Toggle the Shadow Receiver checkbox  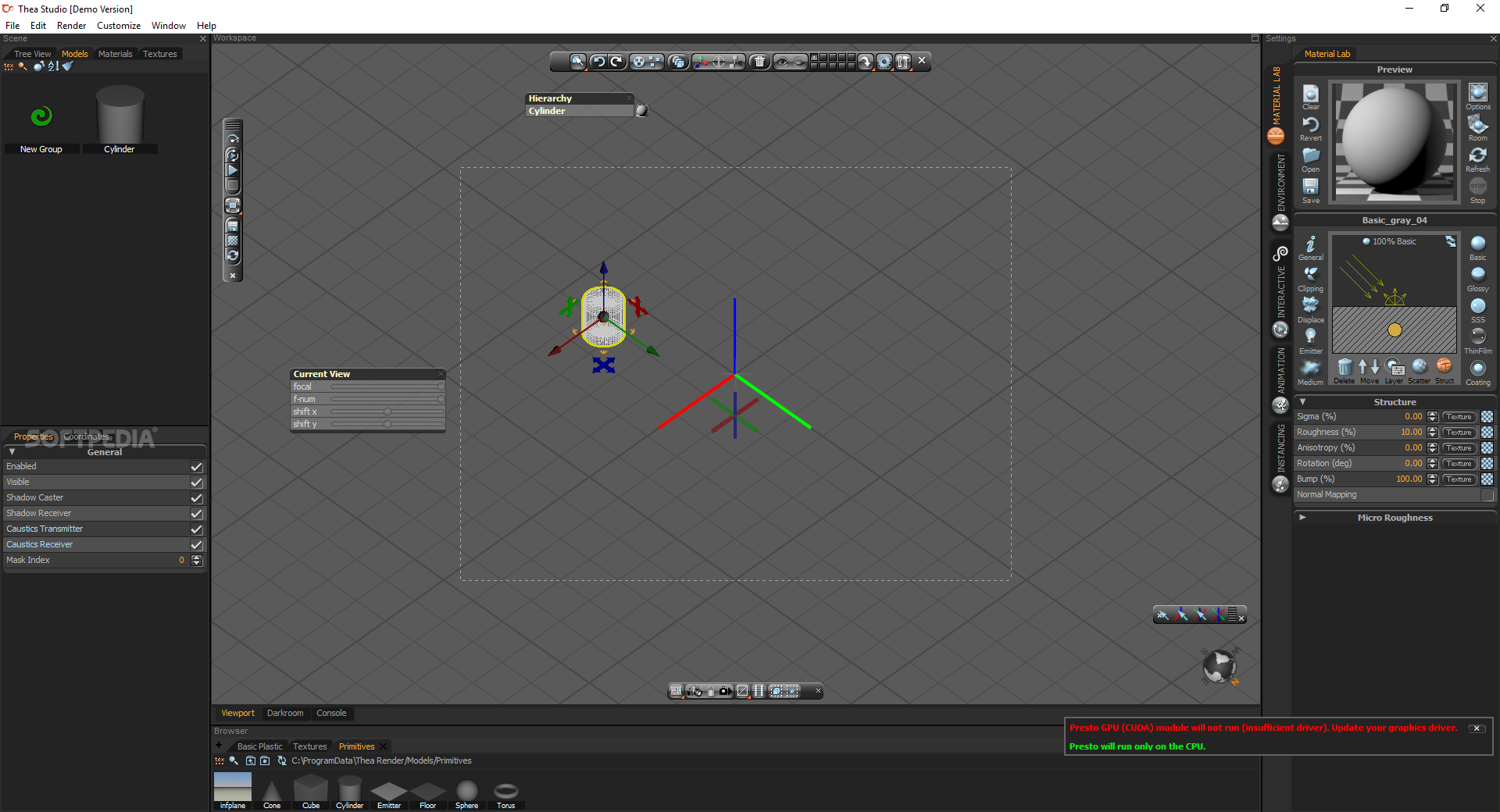click(197, 514)
